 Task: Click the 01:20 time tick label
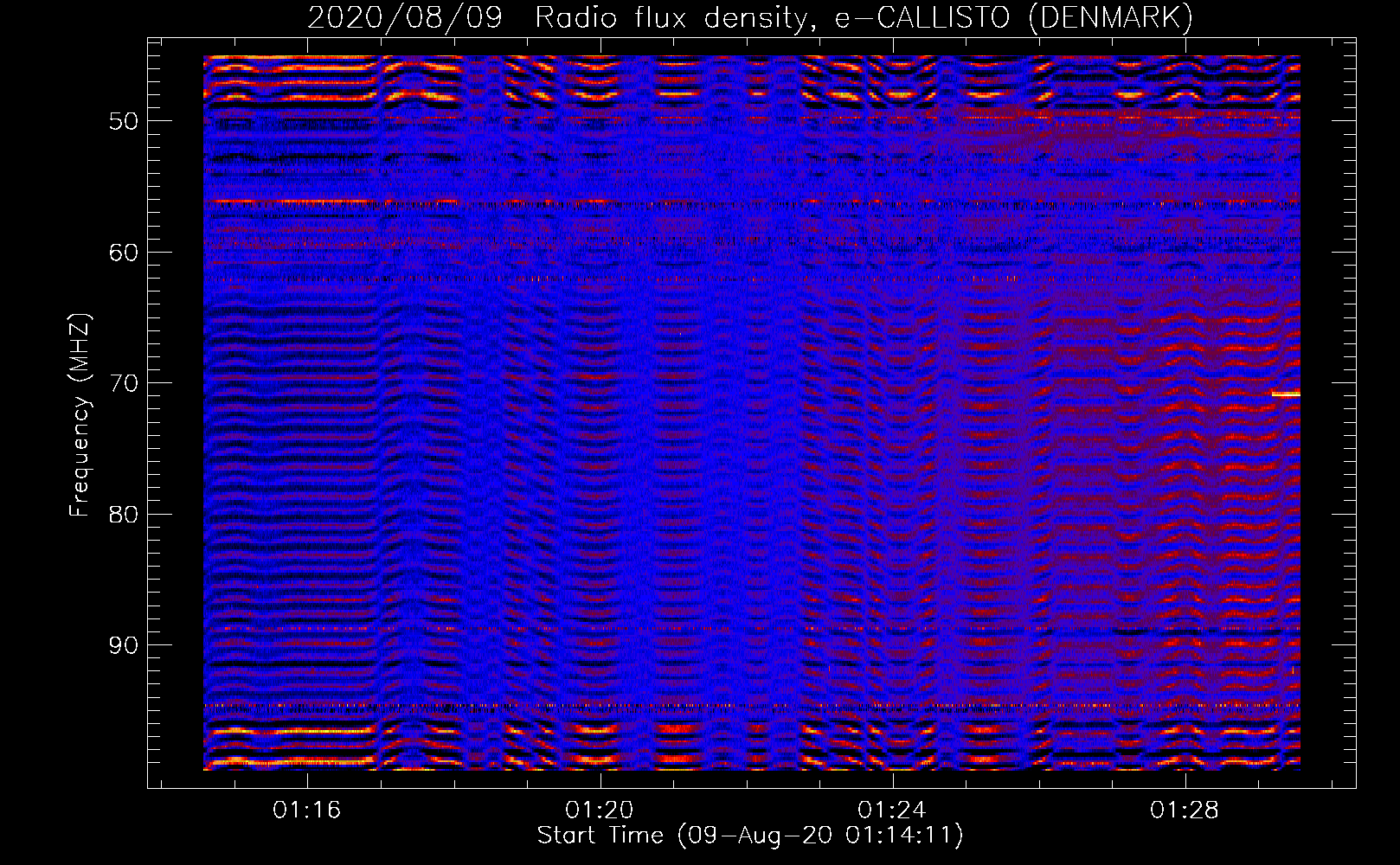tap(600, 811)
